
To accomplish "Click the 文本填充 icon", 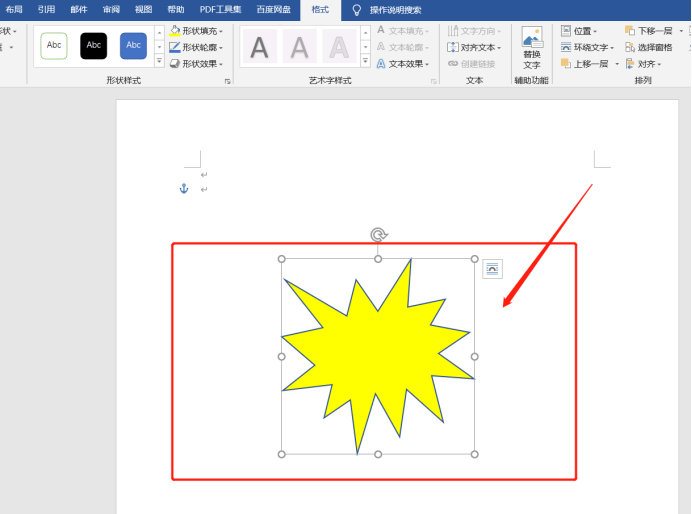I will coord(381,30).
